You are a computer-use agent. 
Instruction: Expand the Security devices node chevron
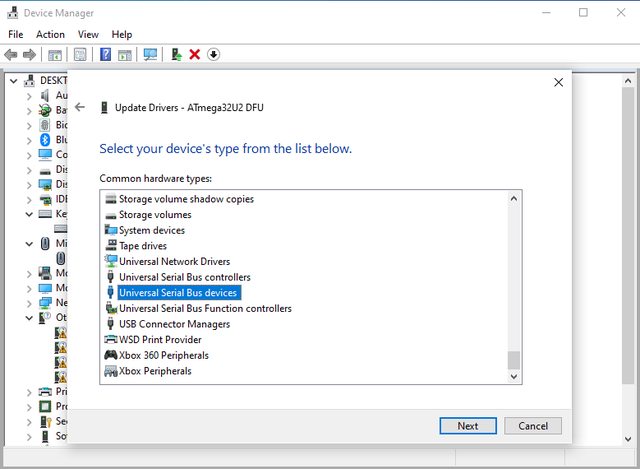click(x=29, y=422)
